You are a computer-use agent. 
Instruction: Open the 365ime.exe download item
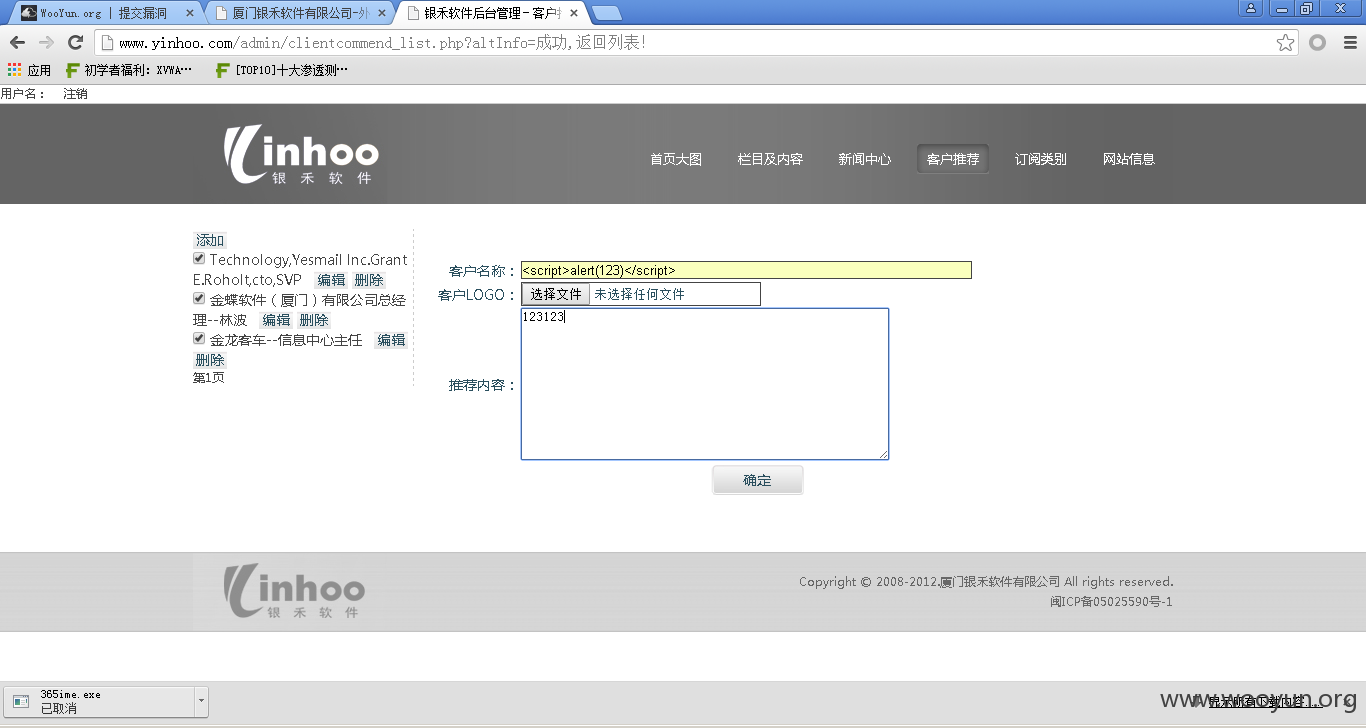100,701
